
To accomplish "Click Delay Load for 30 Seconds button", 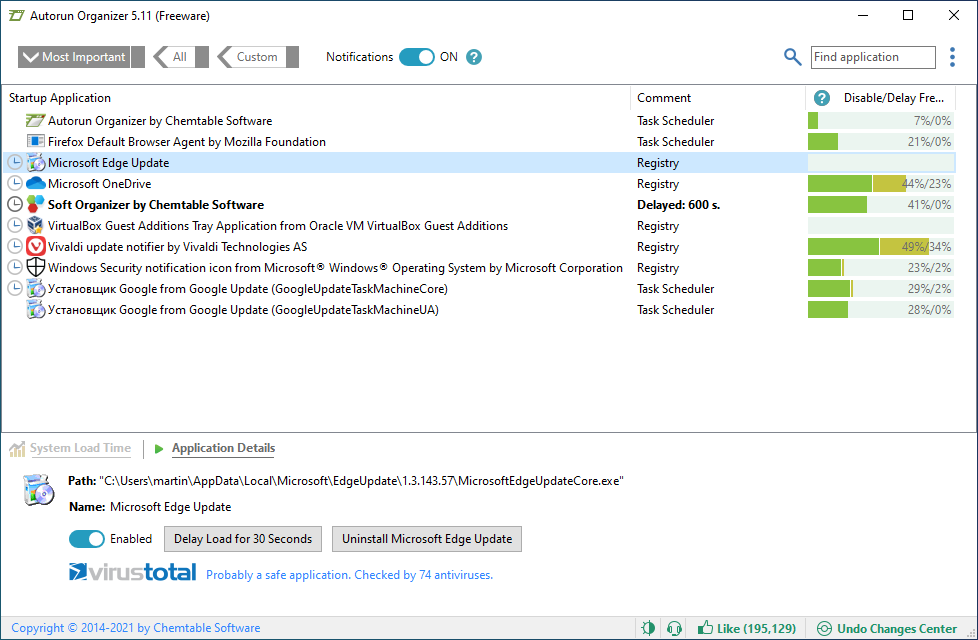I will (x=243, y=539).
